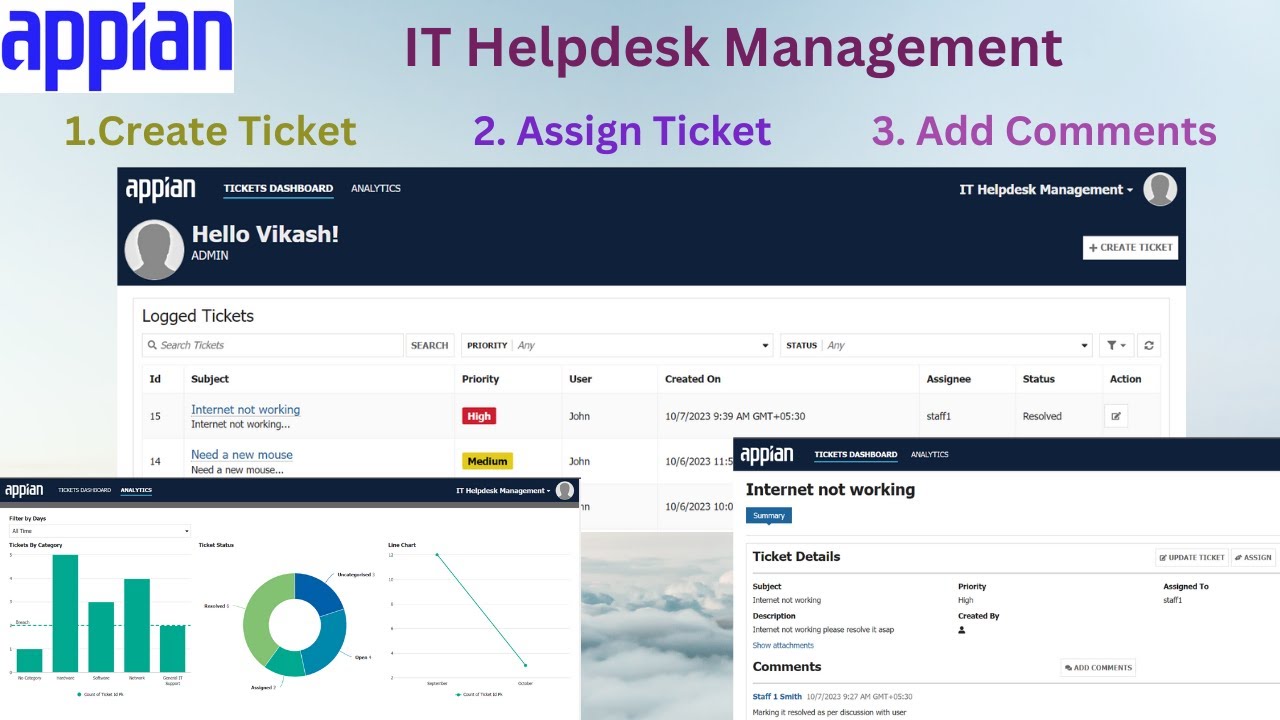Click the Add Comments button
Image resolution: width=1280 pixels, height=720 pixels.
[x=1098, y=668]
